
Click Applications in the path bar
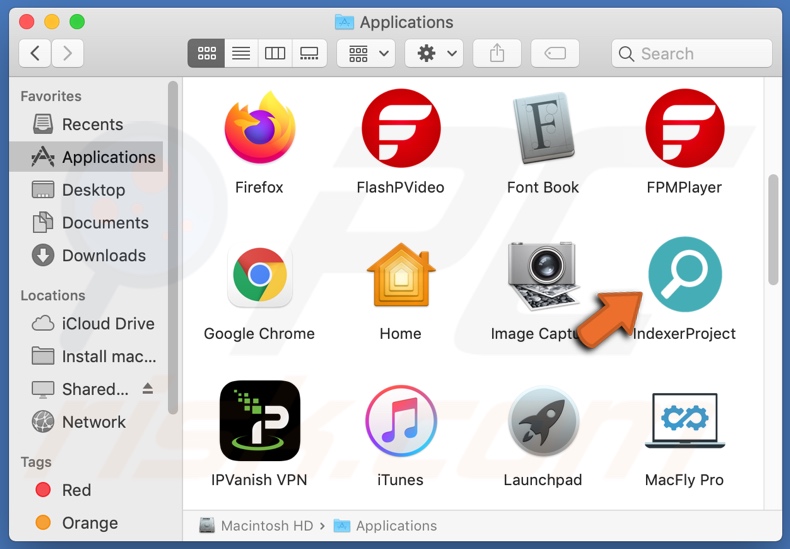pos(385,526)
